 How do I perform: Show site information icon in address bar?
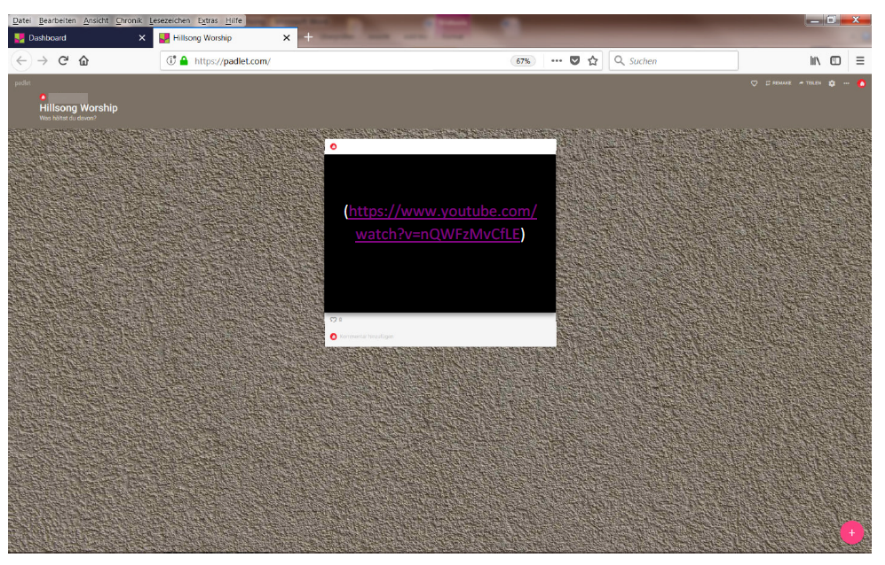(x=171, y=60)
